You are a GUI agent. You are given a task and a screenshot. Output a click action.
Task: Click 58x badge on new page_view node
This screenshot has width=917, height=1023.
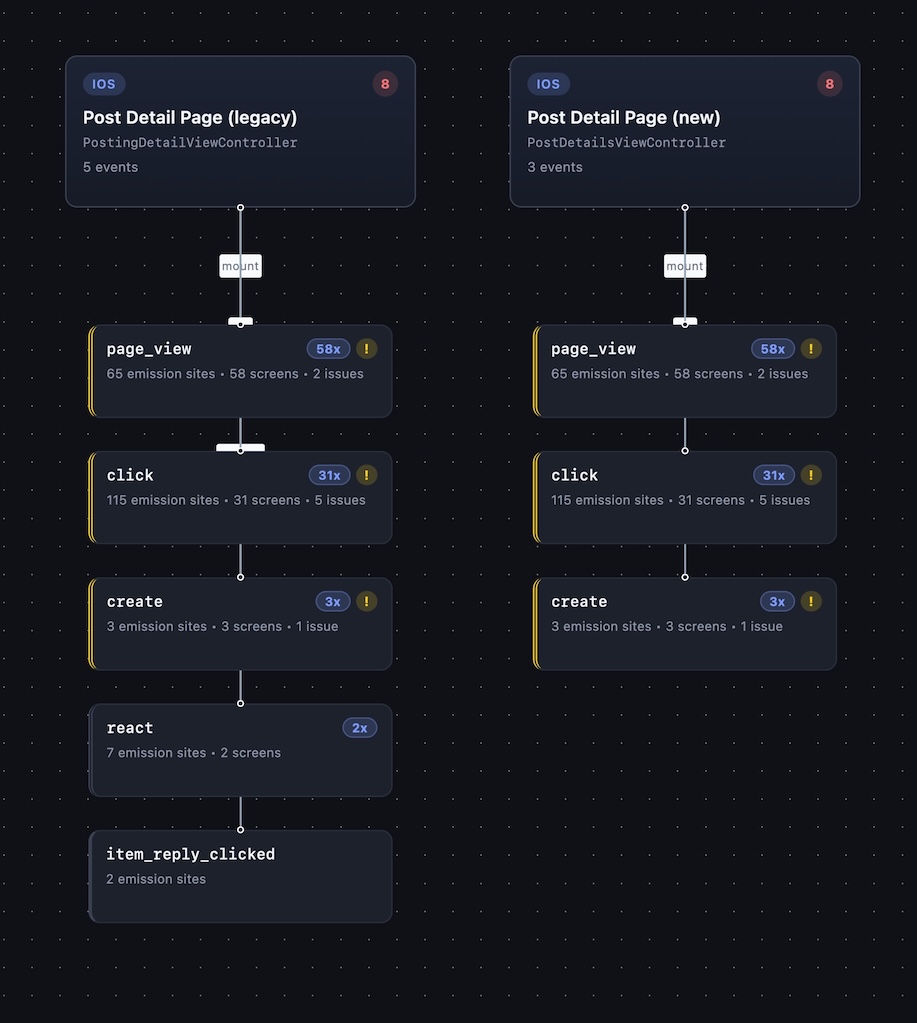(772, 349)
